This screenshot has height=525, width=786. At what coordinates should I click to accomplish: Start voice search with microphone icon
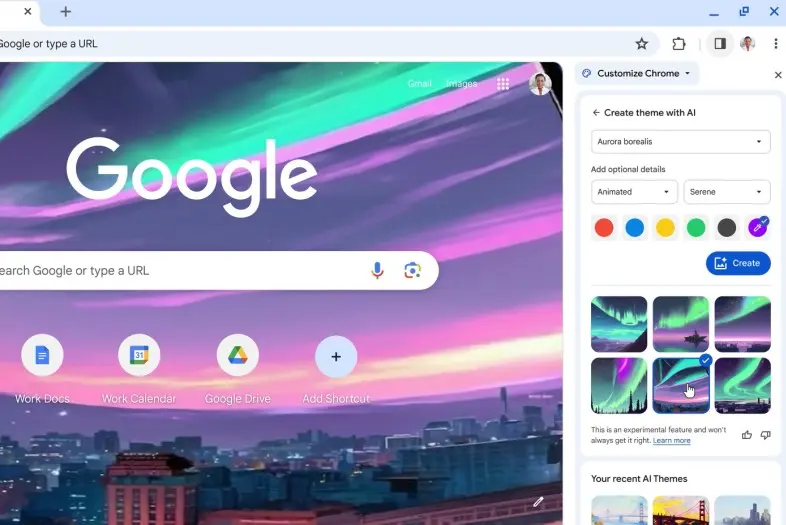pos(377,270)
